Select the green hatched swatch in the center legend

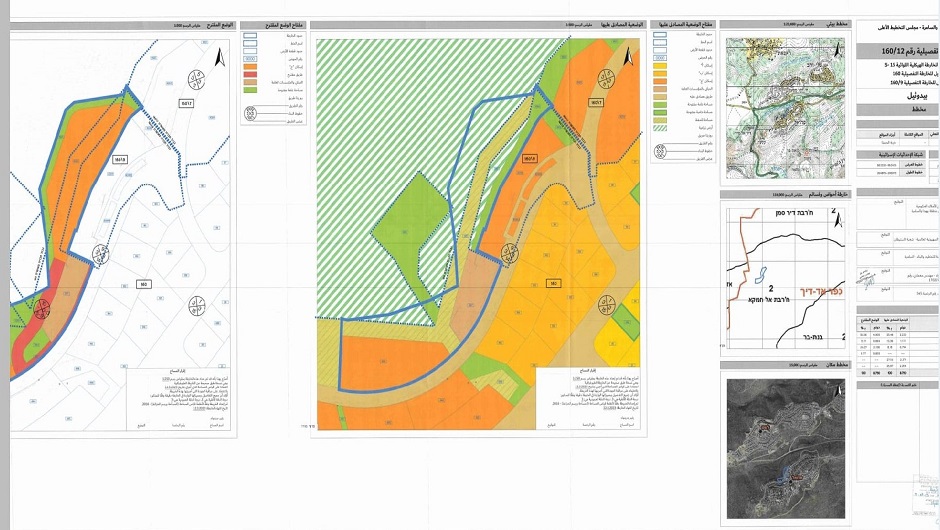point(661,127)
